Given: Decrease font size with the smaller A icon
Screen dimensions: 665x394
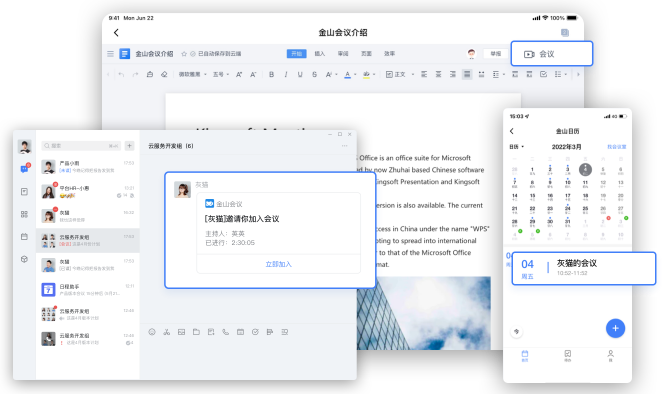Looking at the screenshot, I should pyautogui.click(x=253, y=75).
